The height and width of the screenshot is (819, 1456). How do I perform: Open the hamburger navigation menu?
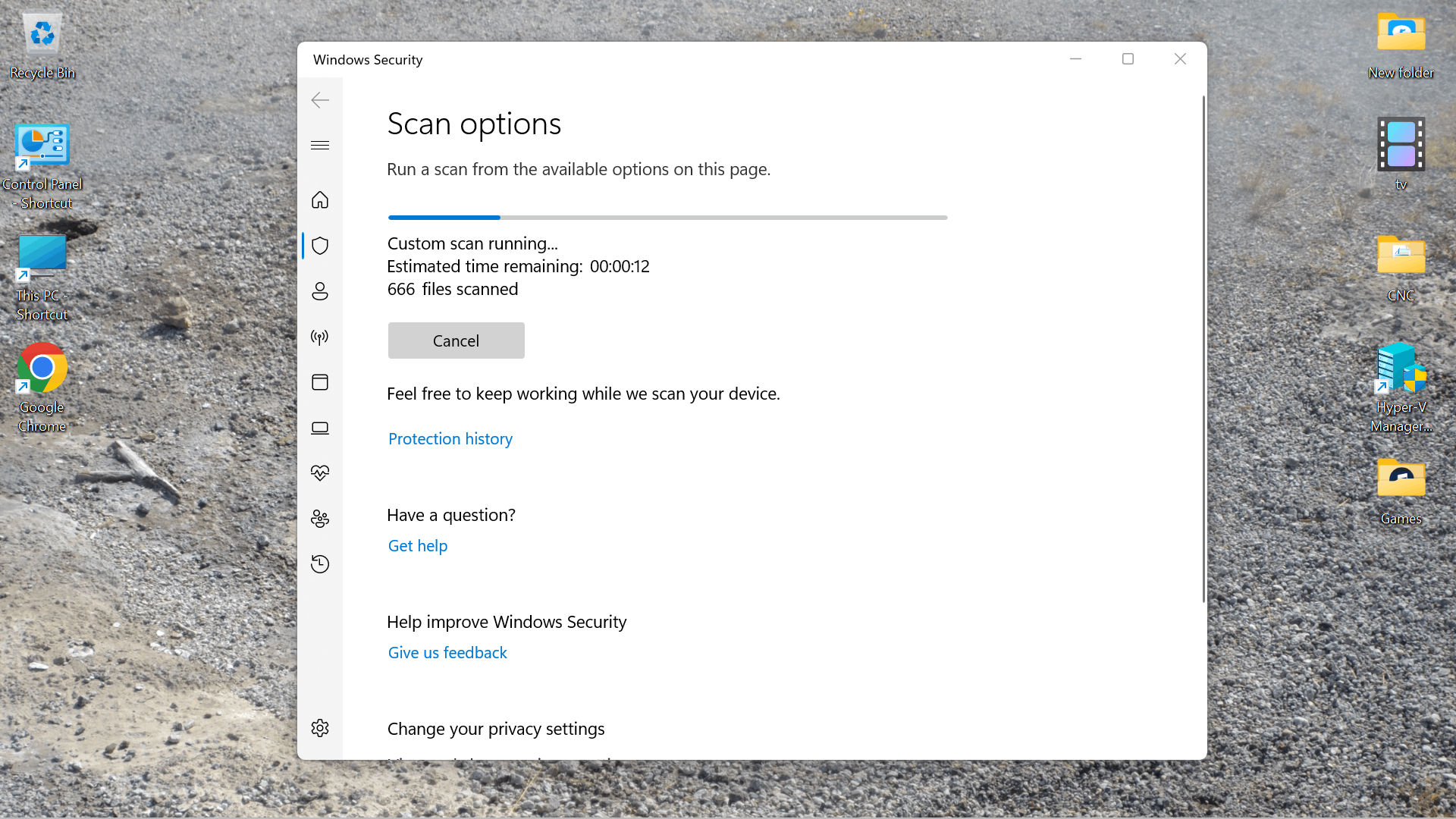tap(320, 146)
